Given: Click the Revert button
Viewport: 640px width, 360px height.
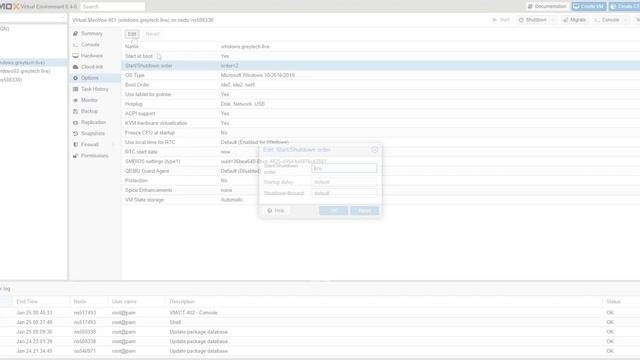Looking at the screenshot, I should click(x=153, y=34).
